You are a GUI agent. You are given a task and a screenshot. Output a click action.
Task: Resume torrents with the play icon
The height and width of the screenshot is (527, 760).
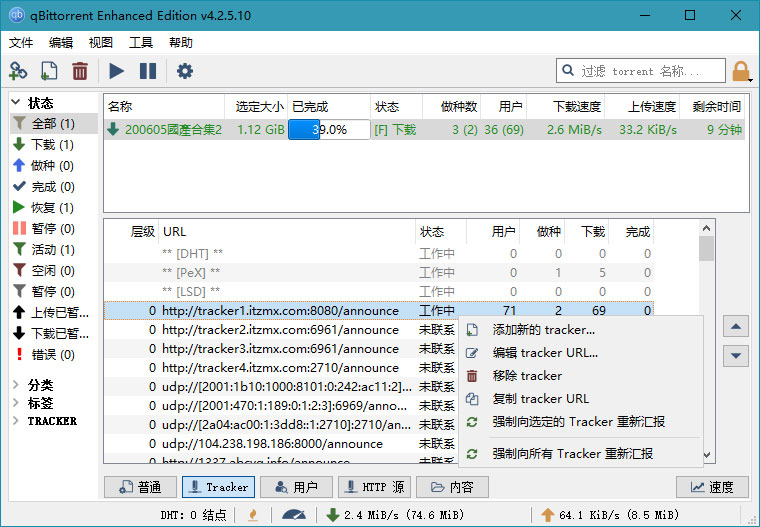[x=116, y=71]
